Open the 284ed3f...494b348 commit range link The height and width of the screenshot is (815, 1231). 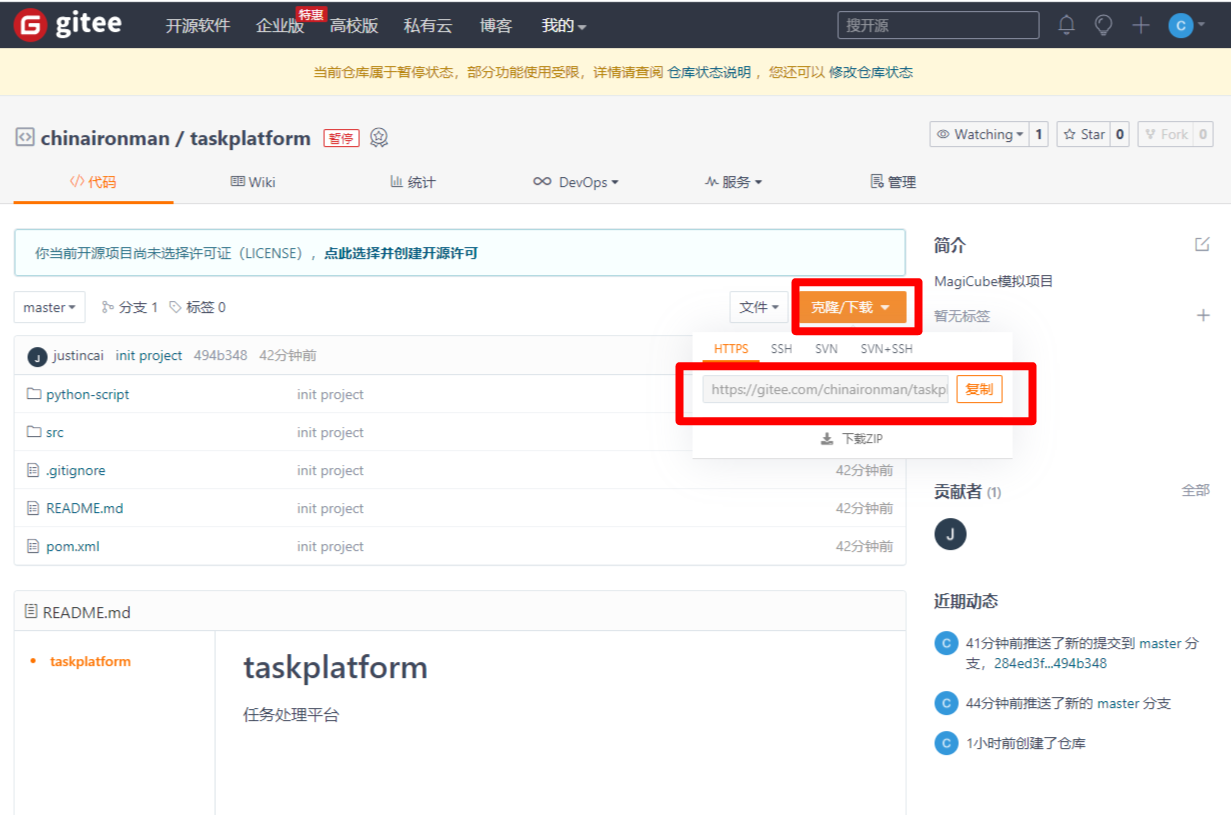(x=1050, y=663)
